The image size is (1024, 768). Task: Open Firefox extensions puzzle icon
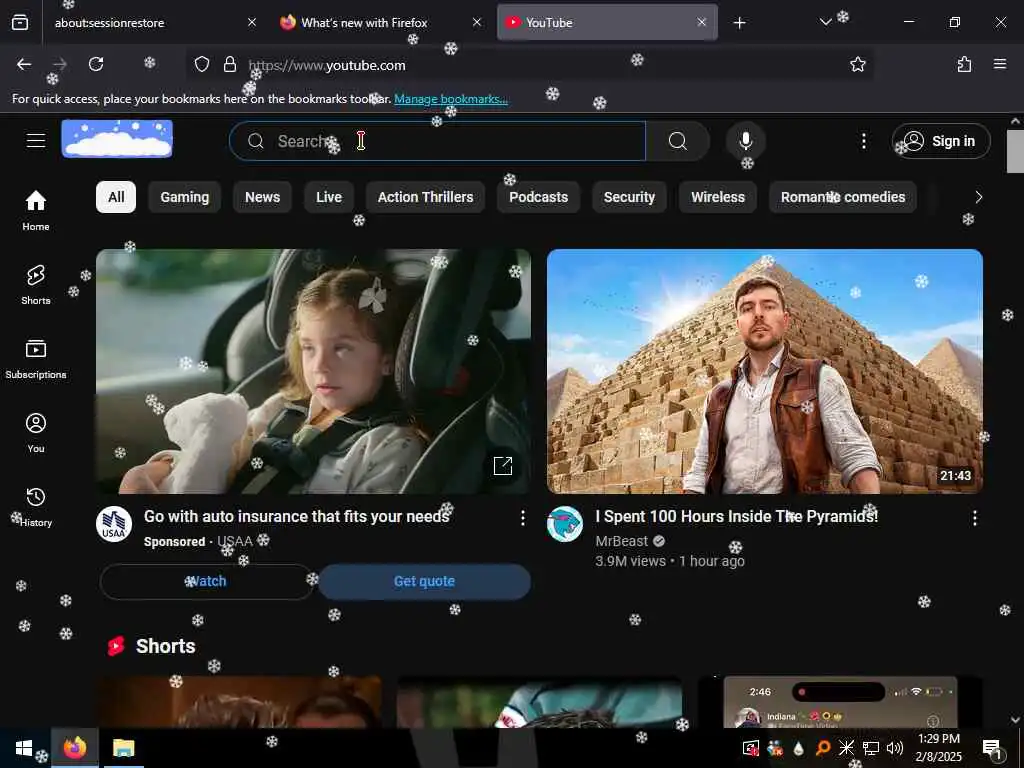pos(965,64)
